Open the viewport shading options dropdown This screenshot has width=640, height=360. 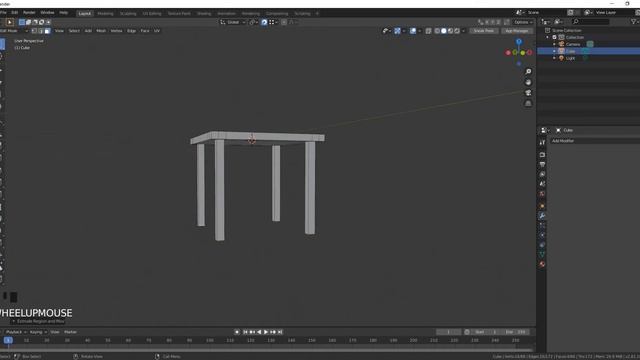pyautogui.click(x=463, y=31)
